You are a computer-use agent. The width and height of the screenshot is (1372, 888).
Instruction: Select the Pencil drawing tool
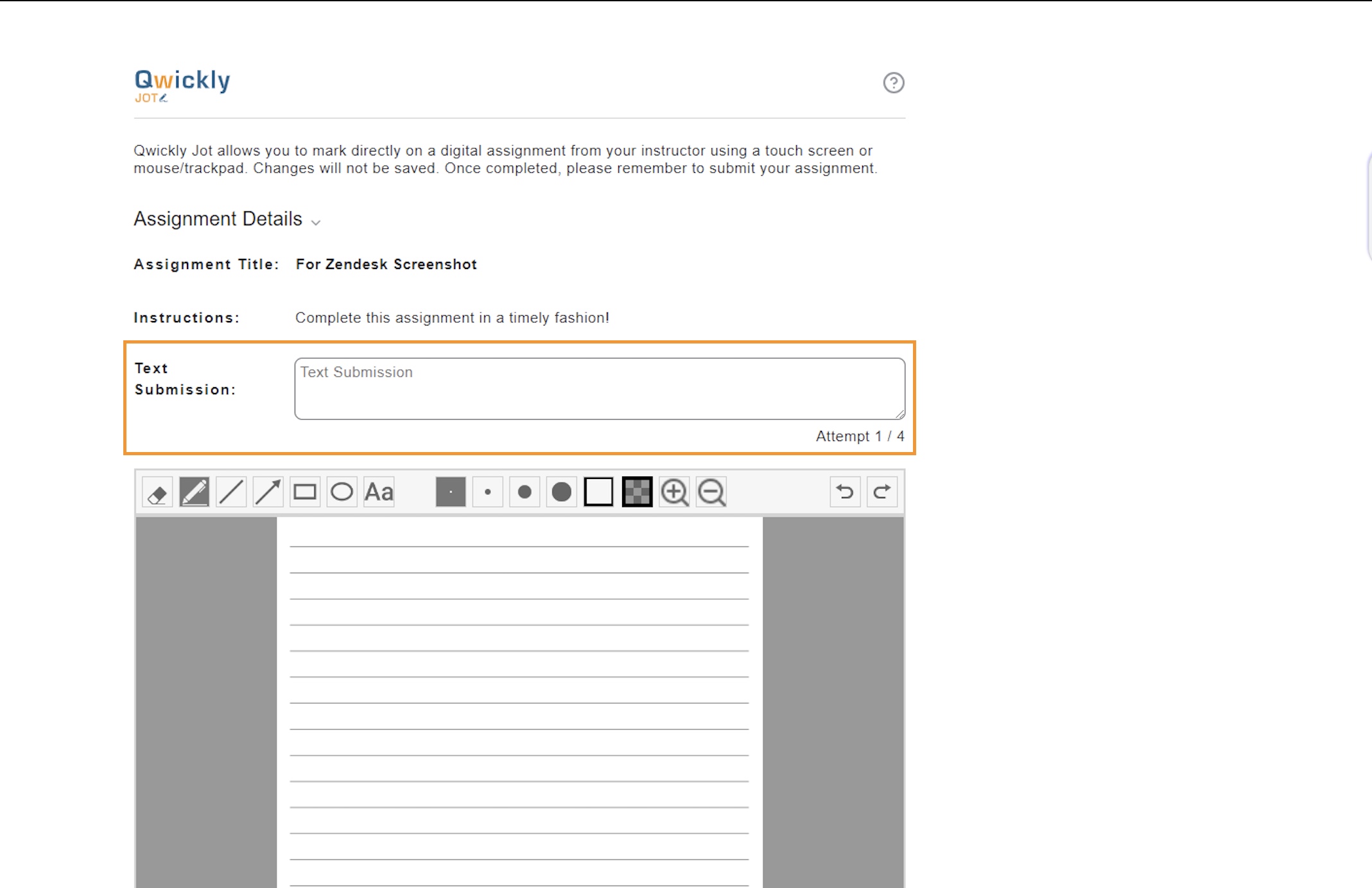(195, 492)
